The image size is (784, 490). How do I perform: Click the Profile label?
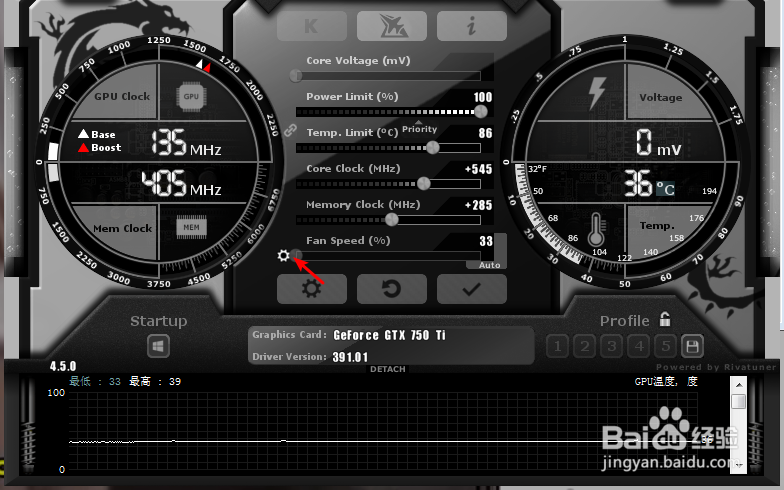click(x=624, y=321)
